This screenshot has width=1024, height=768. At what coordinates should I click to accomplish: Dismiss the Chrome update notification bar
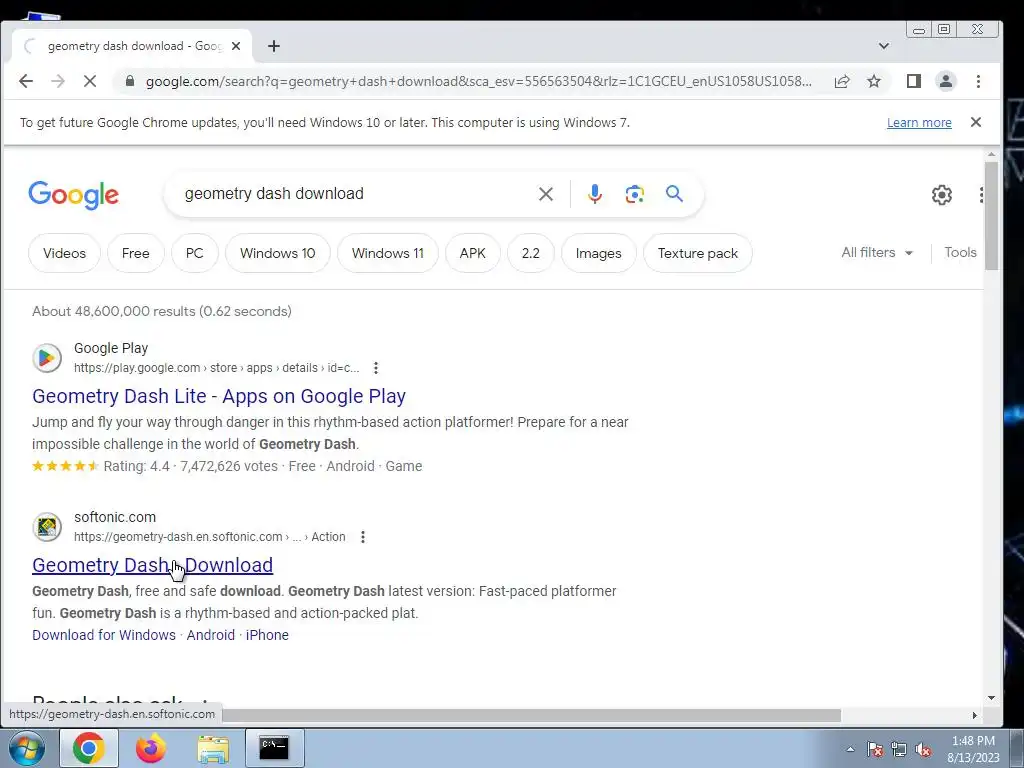coord(976,122)
